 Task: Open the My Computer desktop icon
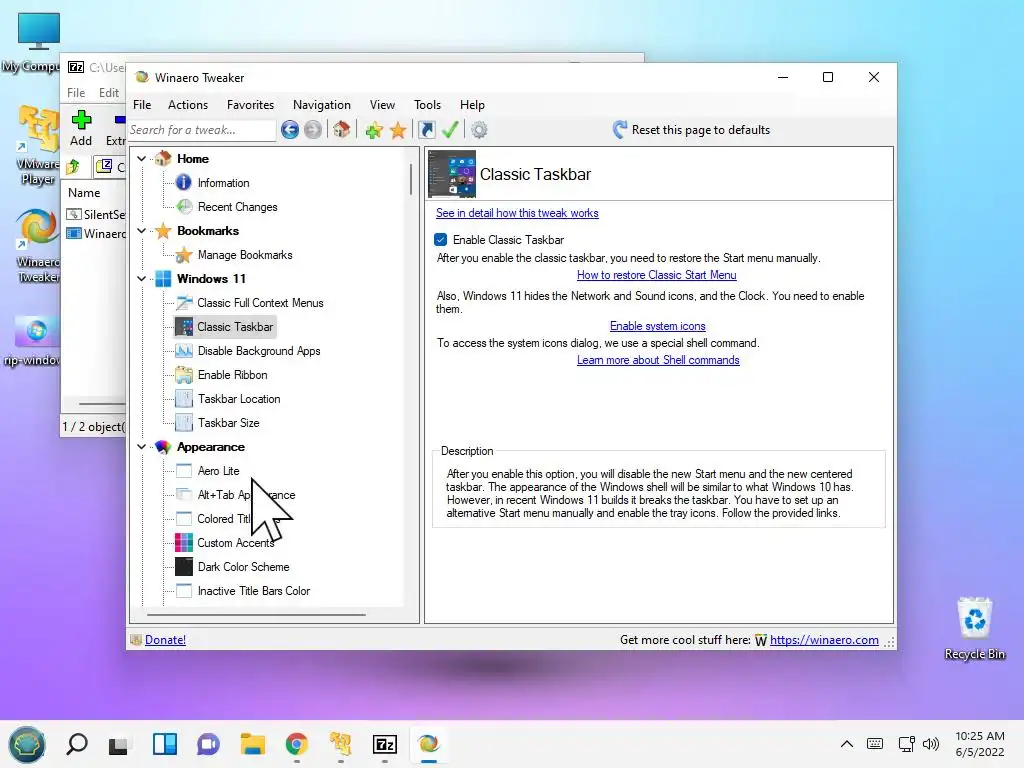coord(39,42)
